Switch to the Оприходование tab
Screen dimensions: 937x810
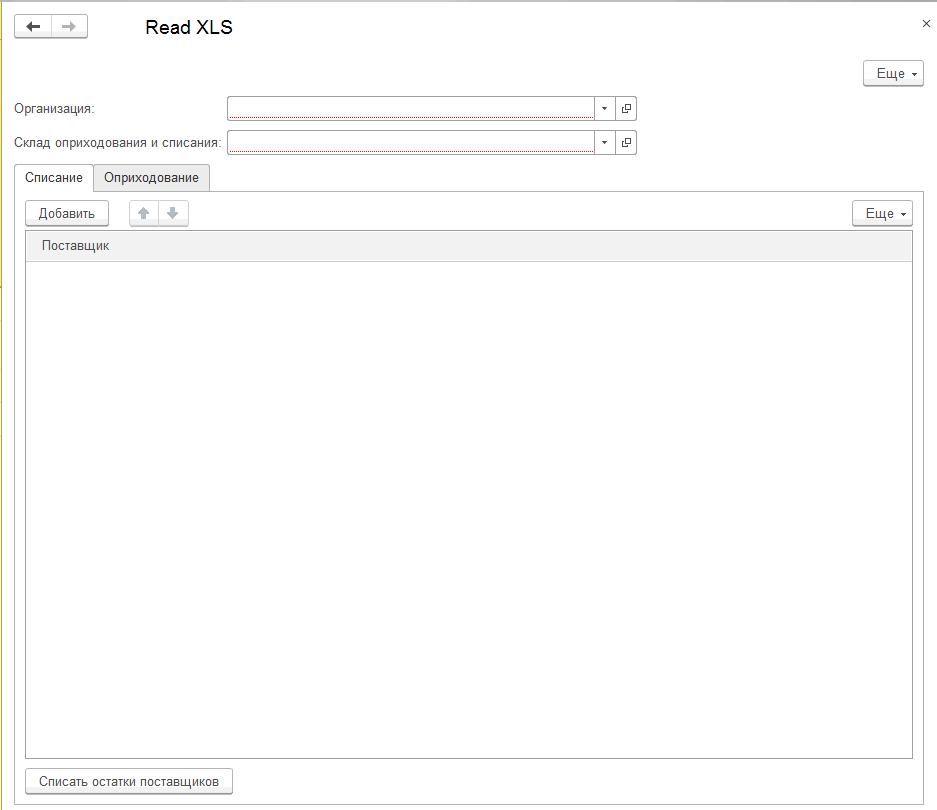coord(151,178)
